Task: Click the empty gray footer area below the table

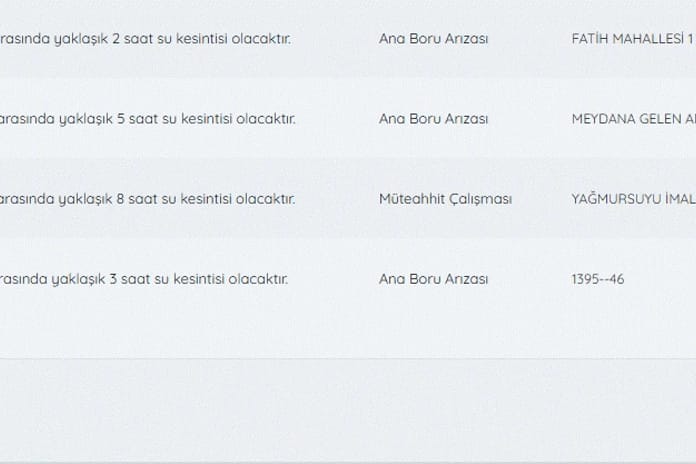Action: [348, 411]
